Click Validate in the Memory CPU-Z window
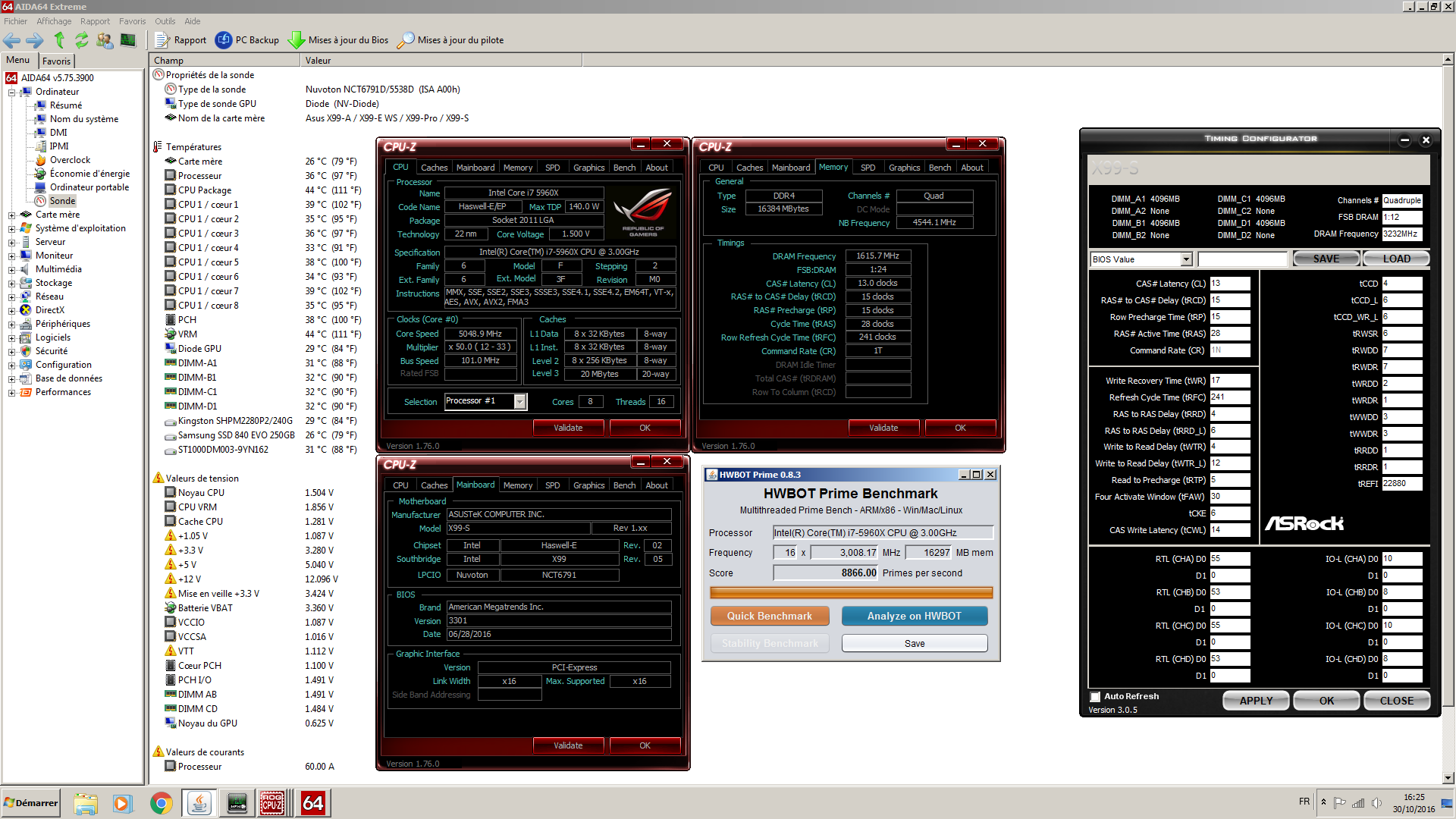Screen dimensions: 1456x819 point(883,428)
